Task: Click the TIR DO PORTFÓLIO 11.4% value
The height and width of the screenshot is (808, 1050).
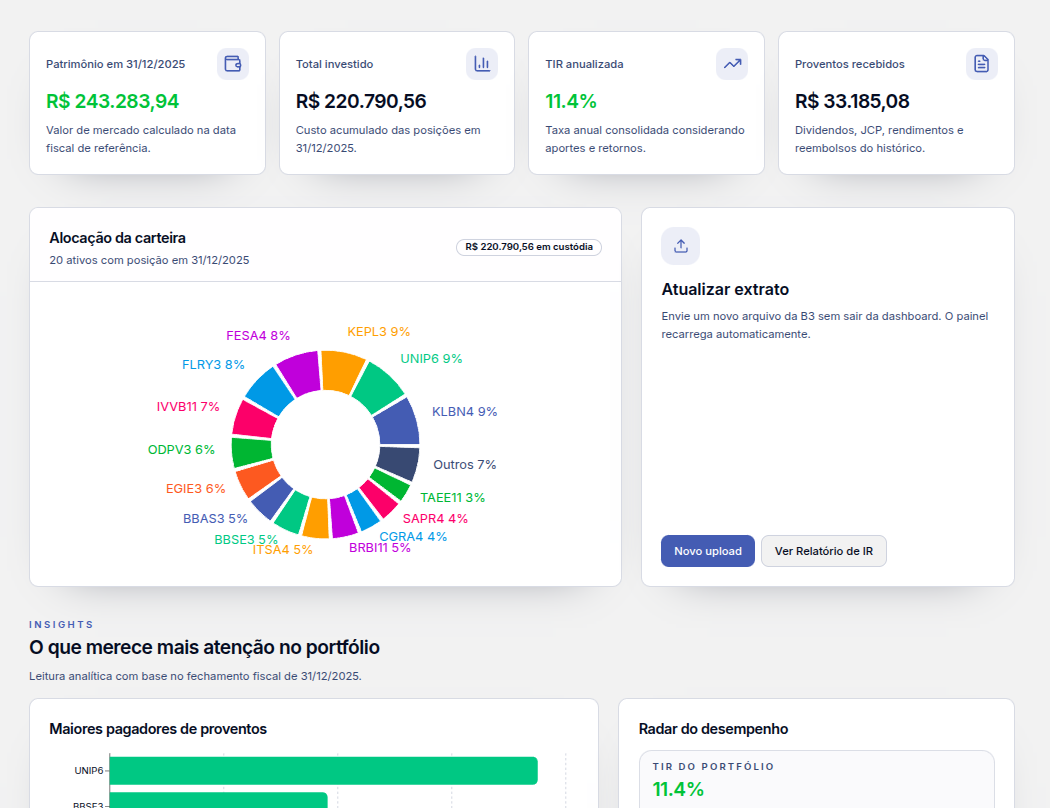Action: [x=678, y=789]
